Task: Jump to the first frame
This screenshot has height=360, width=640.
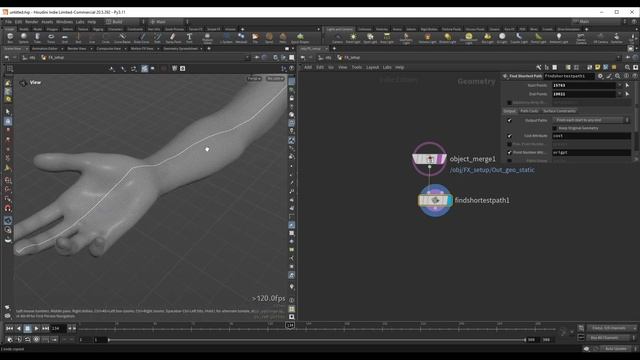Action: pyautogui.click(x=9, y=328)
